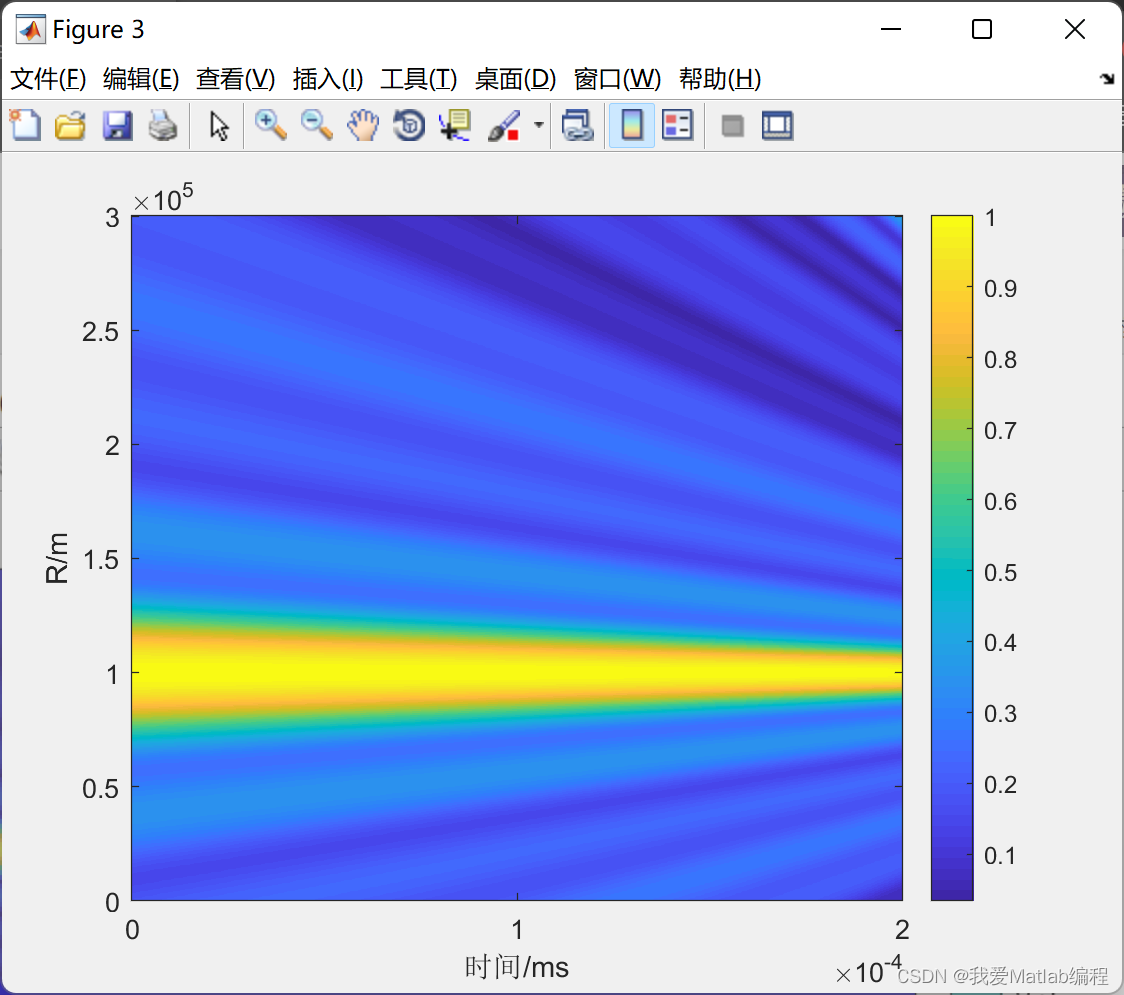
Task: Open the 编辑(E) menu
Action: (x=140, y=79)
